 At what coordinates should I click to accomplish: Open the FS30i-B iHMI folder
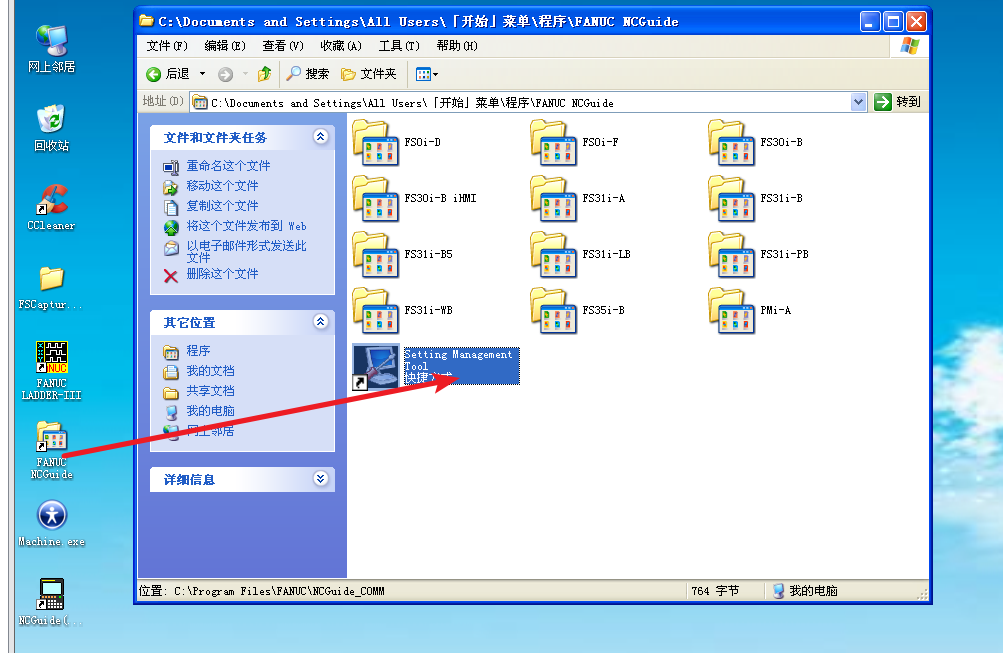pyautogui.click(x=415, y=199)
